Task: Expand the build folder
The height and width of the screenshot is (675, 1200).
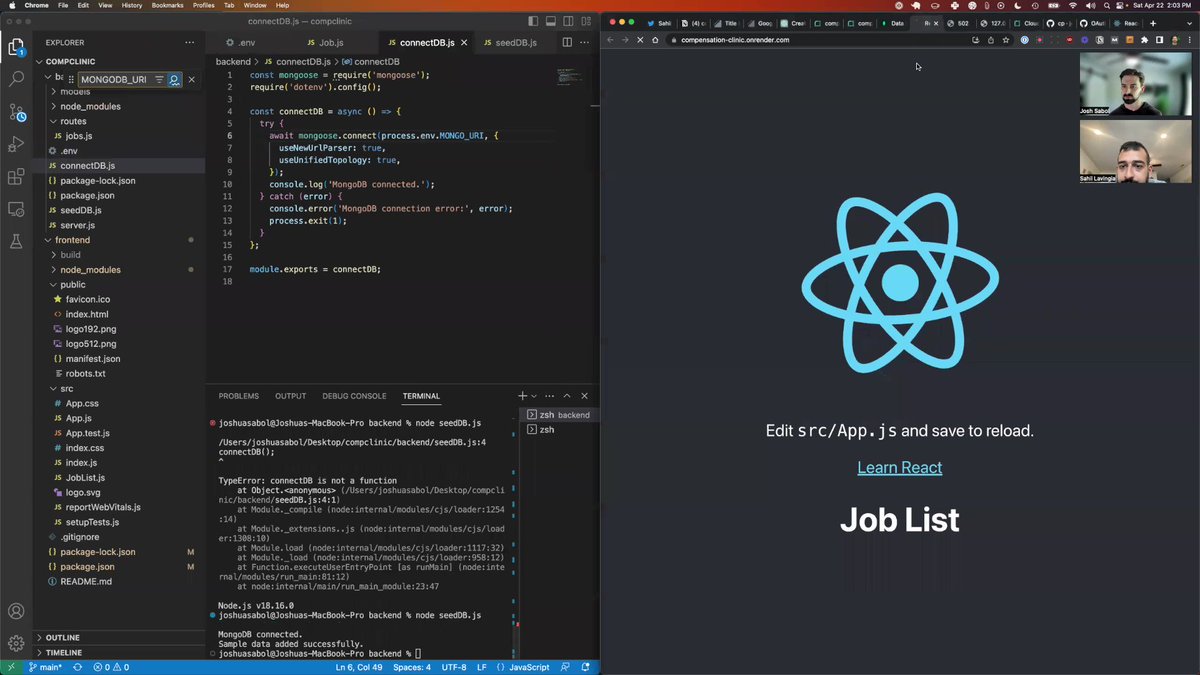Action: 118,255
